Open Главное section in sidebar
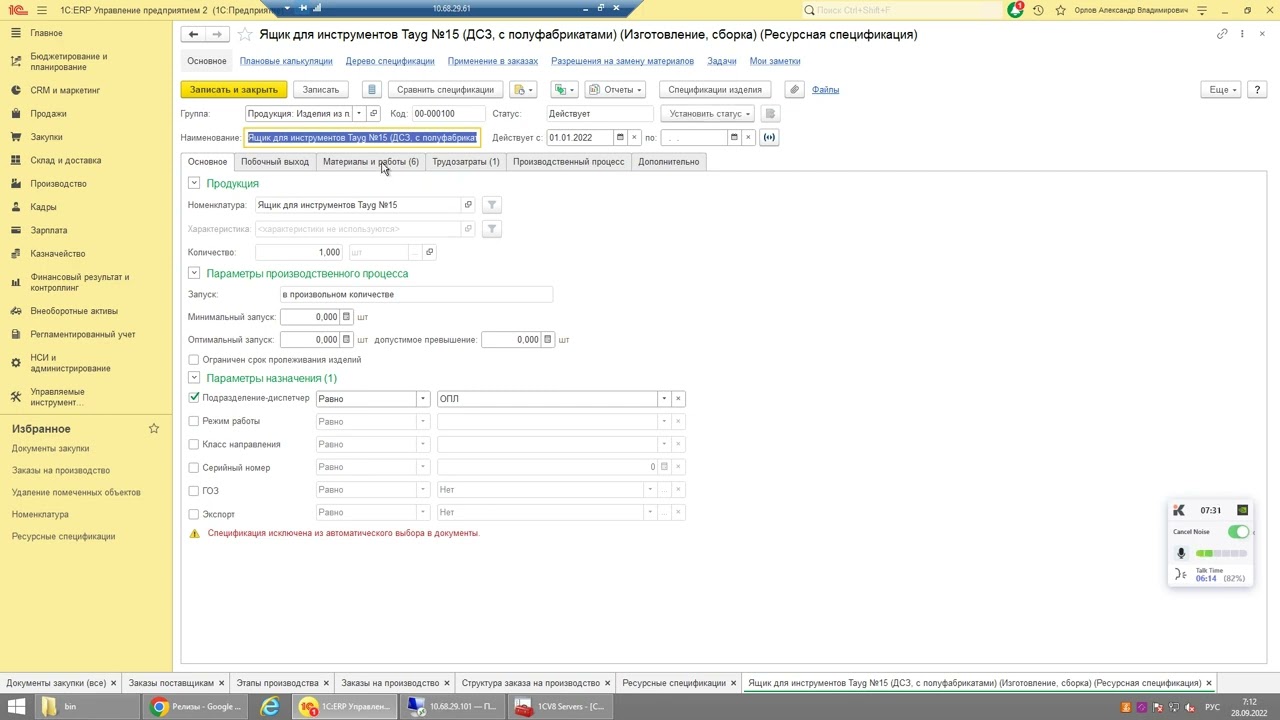The image size is (1280, 720). pyautogui.click(x=46, y=33)
